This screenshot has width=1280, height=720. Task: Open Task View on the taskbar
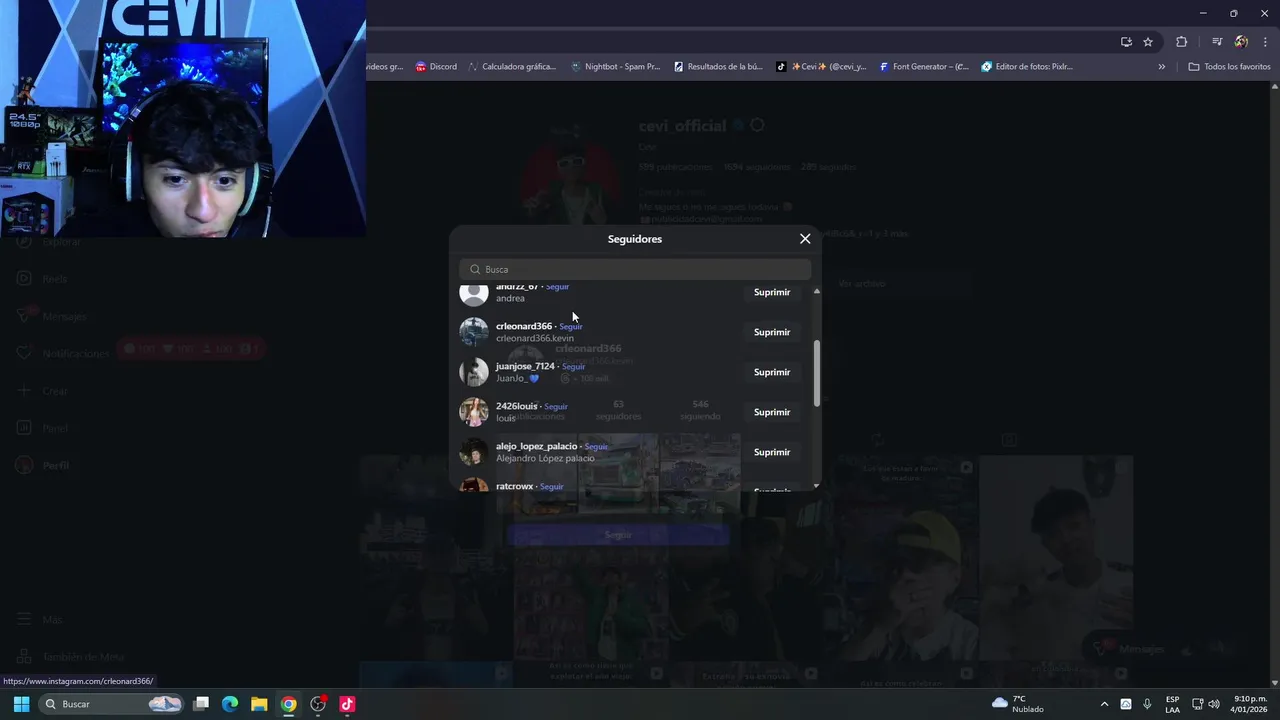pyautogui.click(x=201, y=704)
